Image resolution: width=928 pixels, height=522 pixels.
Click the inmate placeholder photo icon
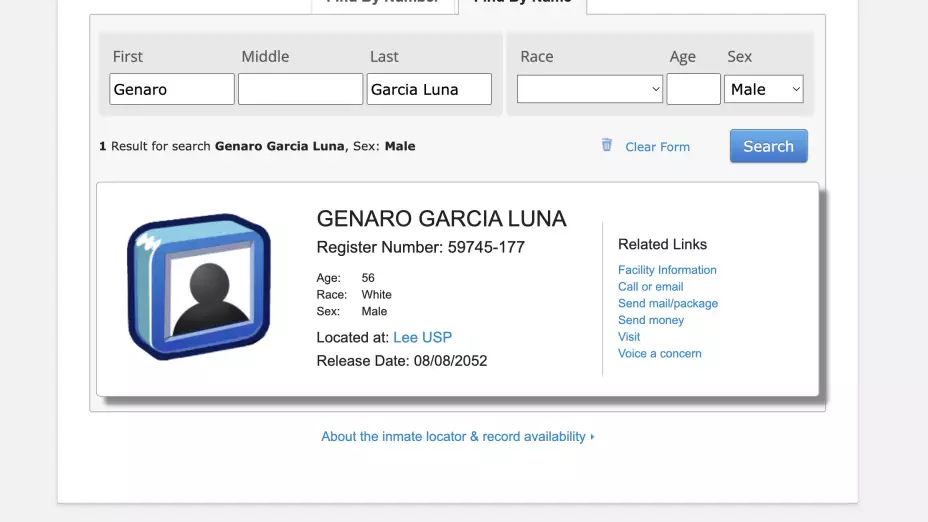click(x=200, y=286)
